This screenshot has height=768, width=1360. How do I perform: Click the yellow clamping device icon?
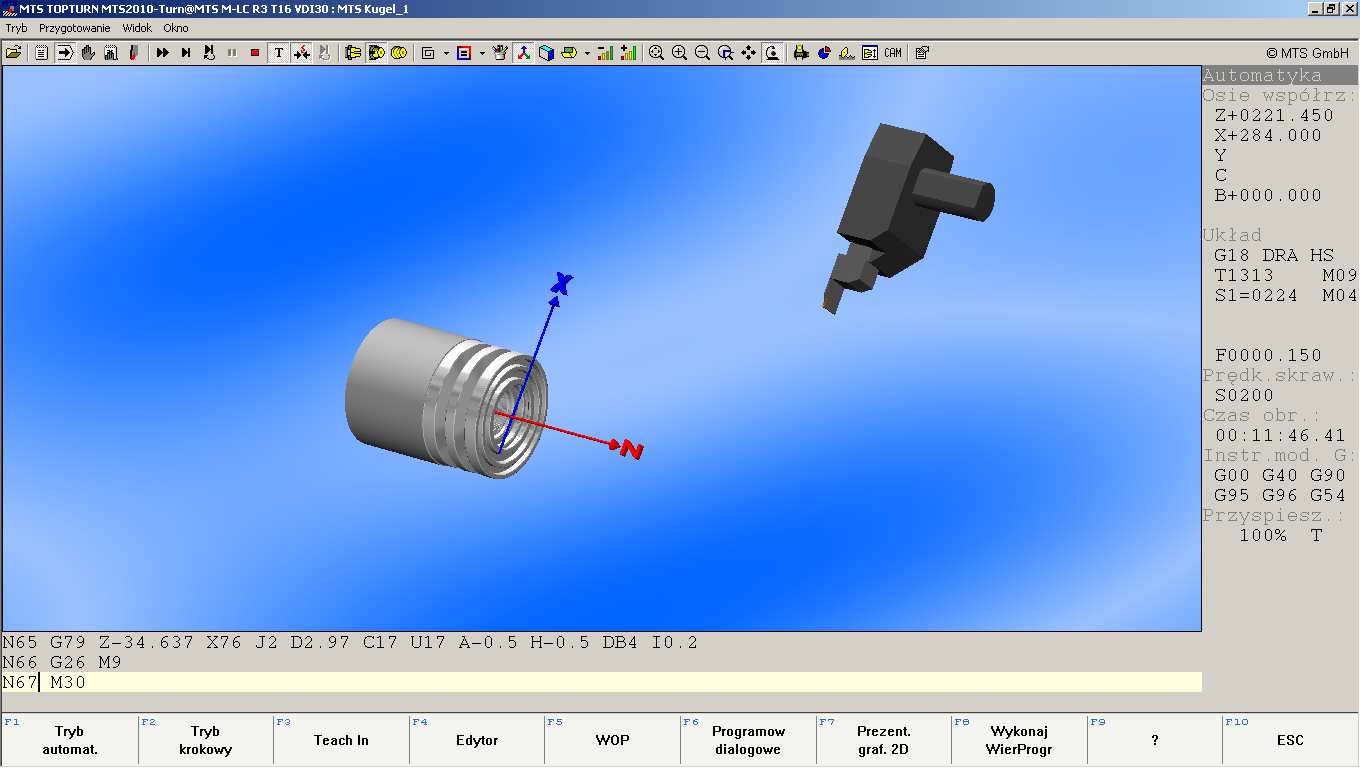[x=353, y=53]
